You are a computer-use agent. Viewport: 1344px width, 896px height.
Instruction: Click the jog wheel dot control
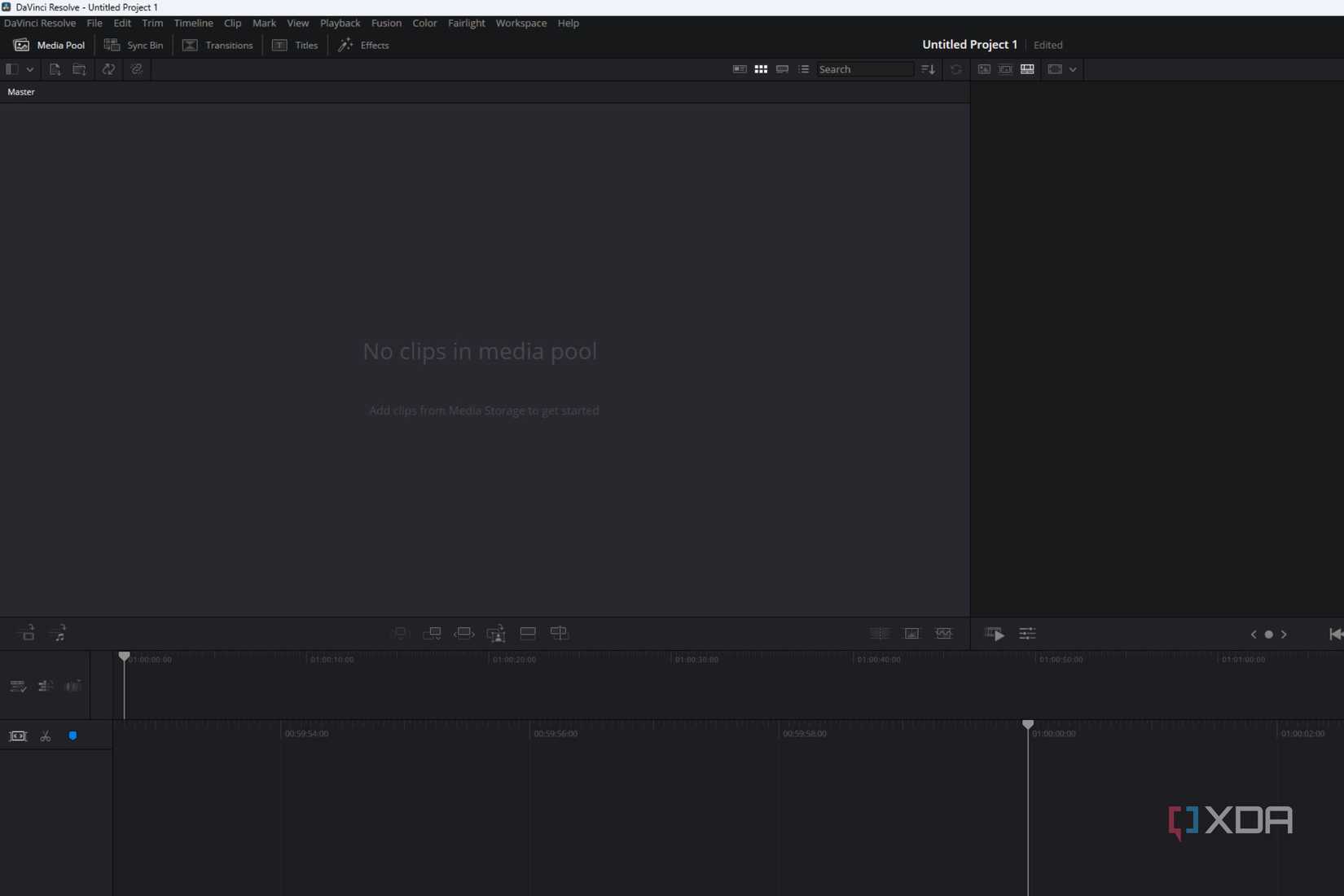1268,635
